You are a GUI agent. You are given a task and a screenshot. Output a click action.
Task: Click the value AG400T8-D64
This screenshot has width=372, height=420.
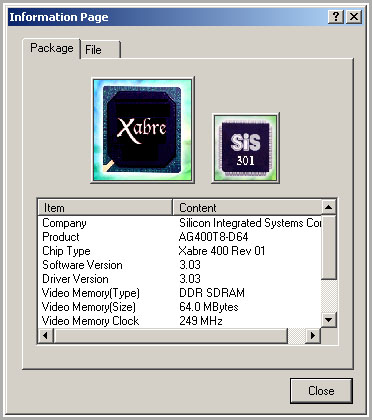point(213,237)
